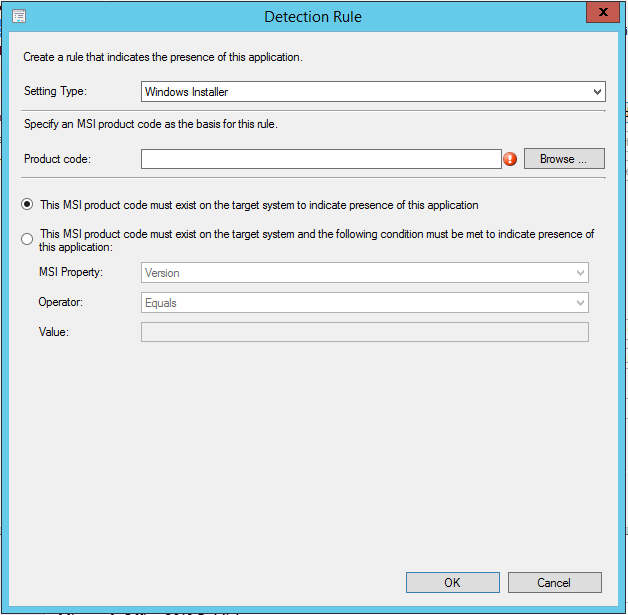Click the red error icon beside Product code
Image resolution: width=628 pixels, height=615 pixels.
510,159
